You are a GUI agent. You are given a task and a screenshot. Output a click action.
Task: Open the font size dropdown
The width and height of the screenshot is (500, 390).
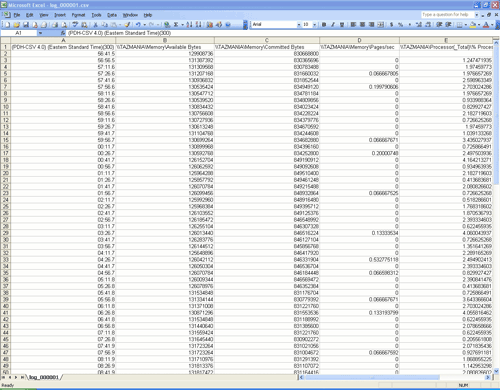click(x=314, y=25)
